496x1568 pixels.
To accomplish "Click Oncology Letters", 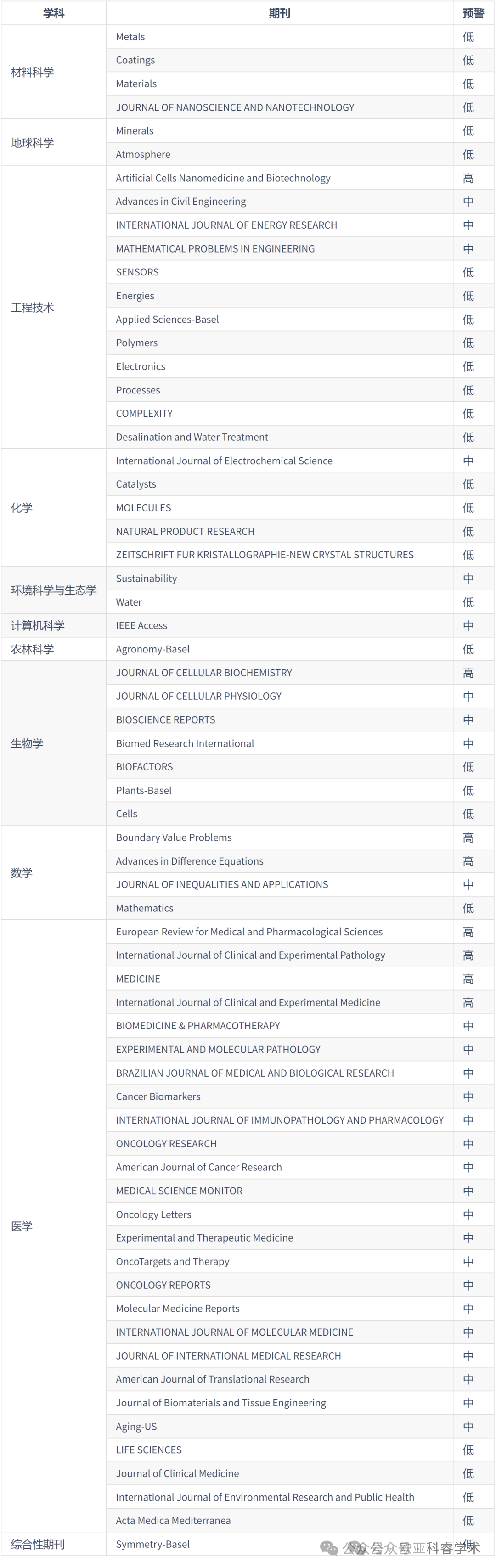I will (153, 1214).
